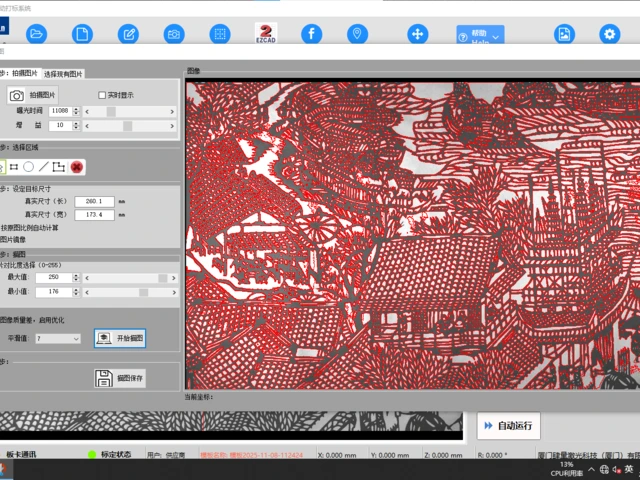Image resolution: width=640 pixels, height=480 pixels.
Task: Select the polyline region tool
Action: (x=59, y=167)
